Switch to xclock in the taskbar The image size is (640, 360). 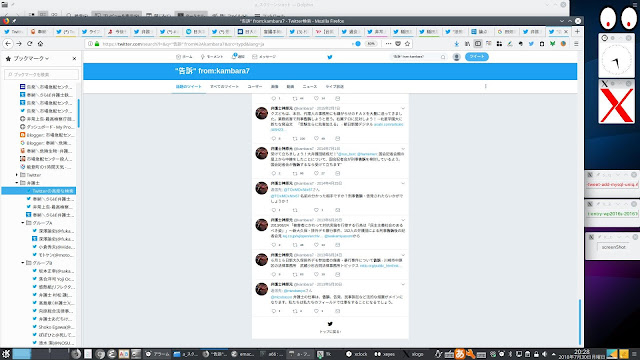[357, 354]
